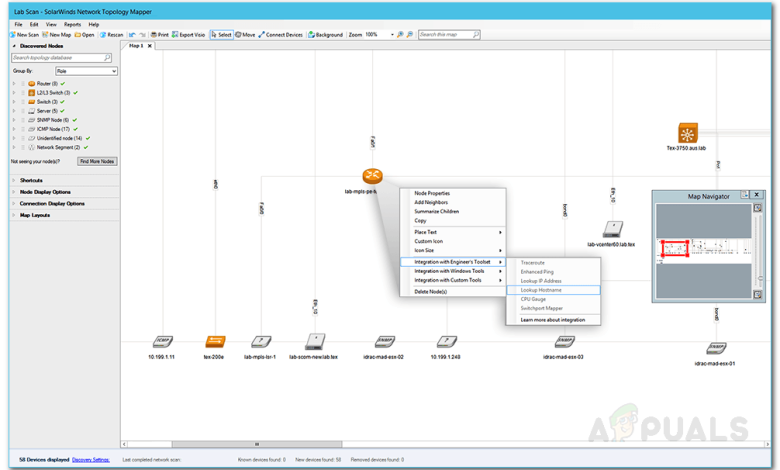Select the idrac-mad-esx-01 node
This screenshot has height=470, width=780.
pos(716,348)
